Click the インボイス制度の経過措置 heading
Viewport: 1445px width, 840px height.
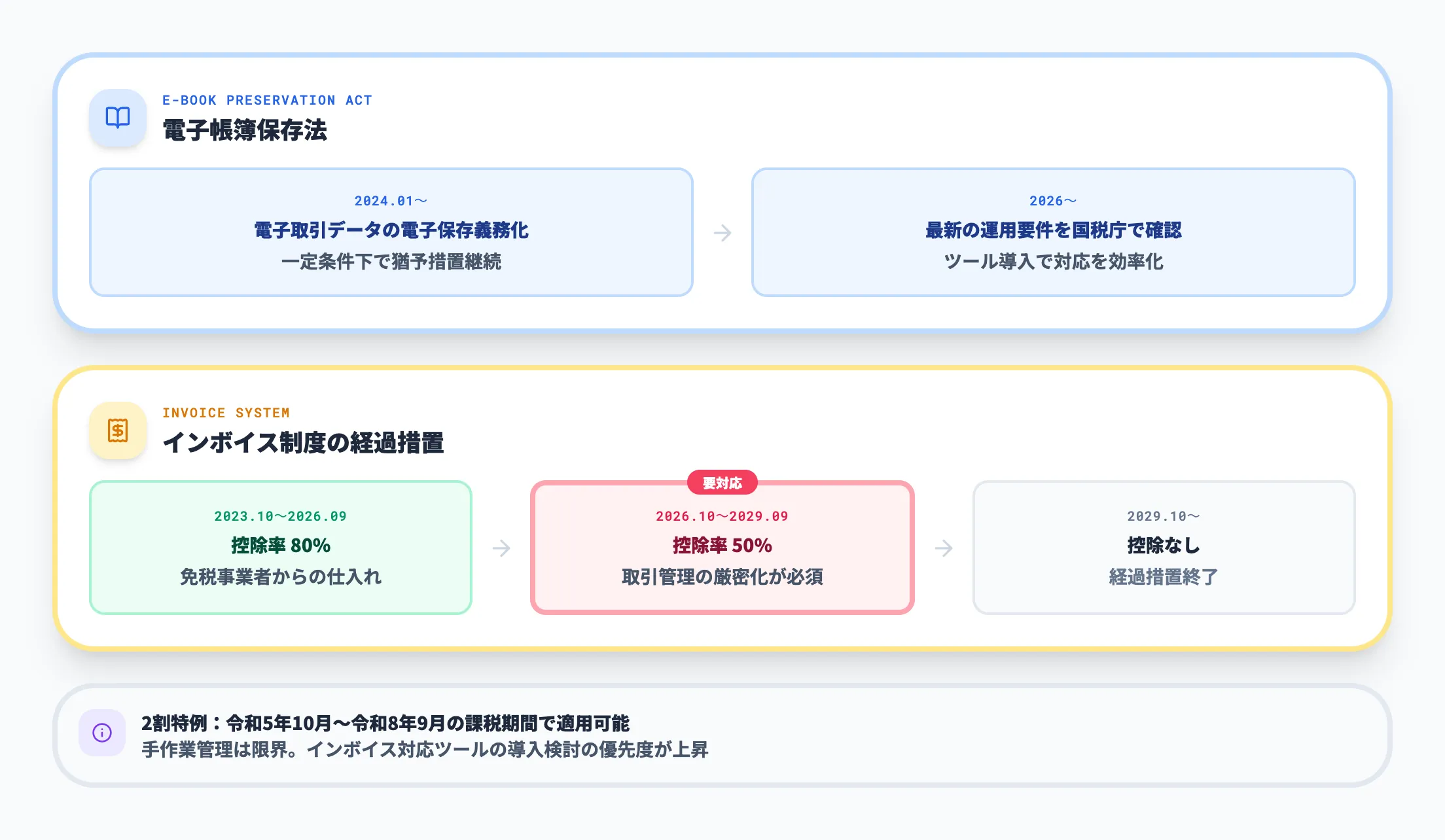click(303, 443)
